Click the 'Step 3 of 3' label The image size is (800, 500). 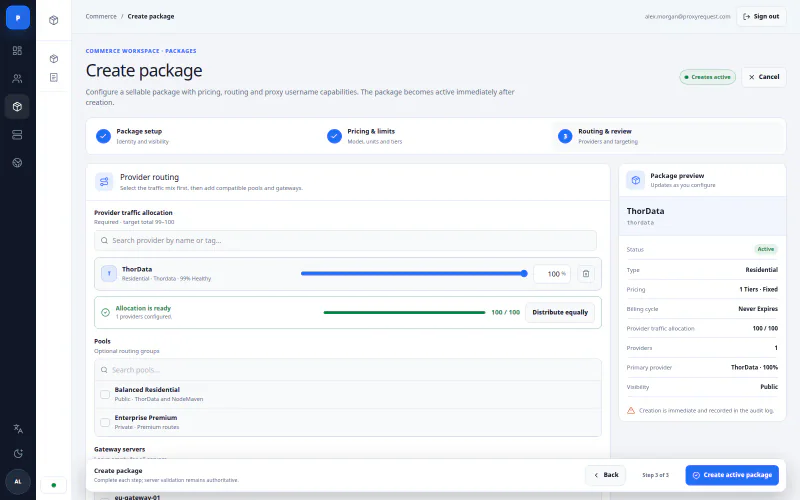click(655, 475)
